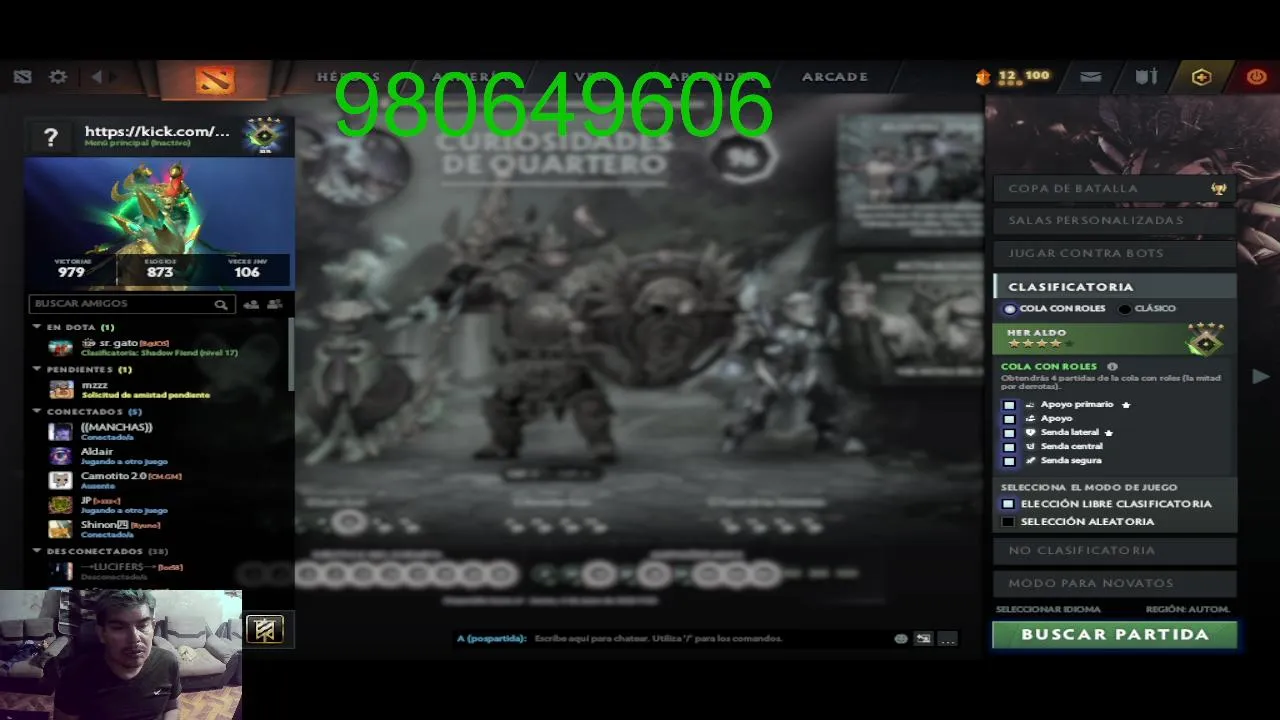Click the friends list scrollbar

[291, 355]
